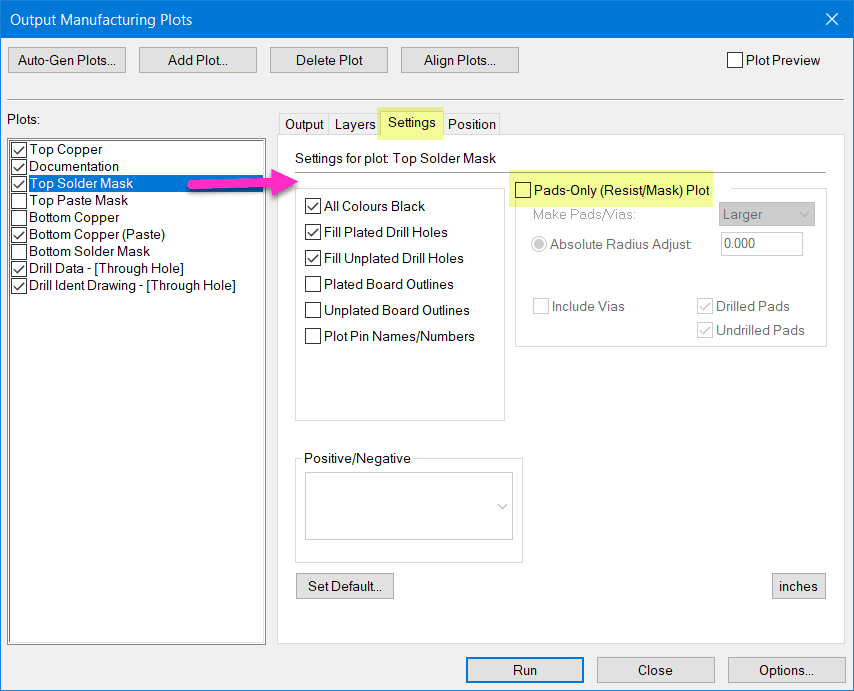
Task: Uncheck Drill Data - [Through Hole] checkbox
Action: click(19, 268)
